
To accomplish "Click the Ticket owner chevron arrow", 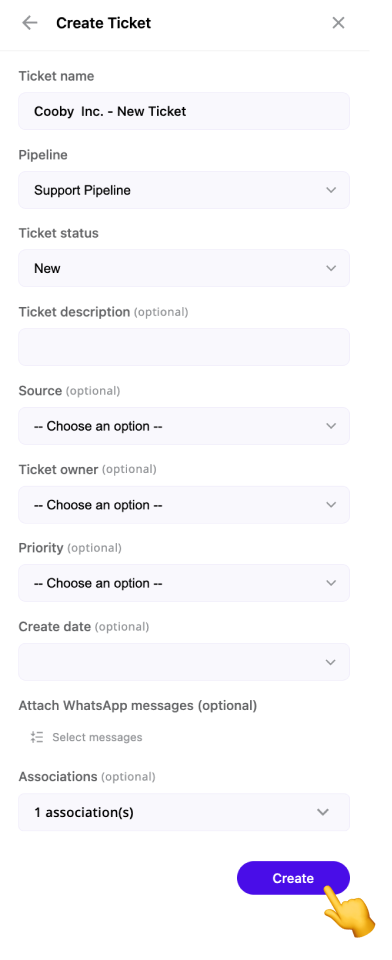I will tap(331, 505).
